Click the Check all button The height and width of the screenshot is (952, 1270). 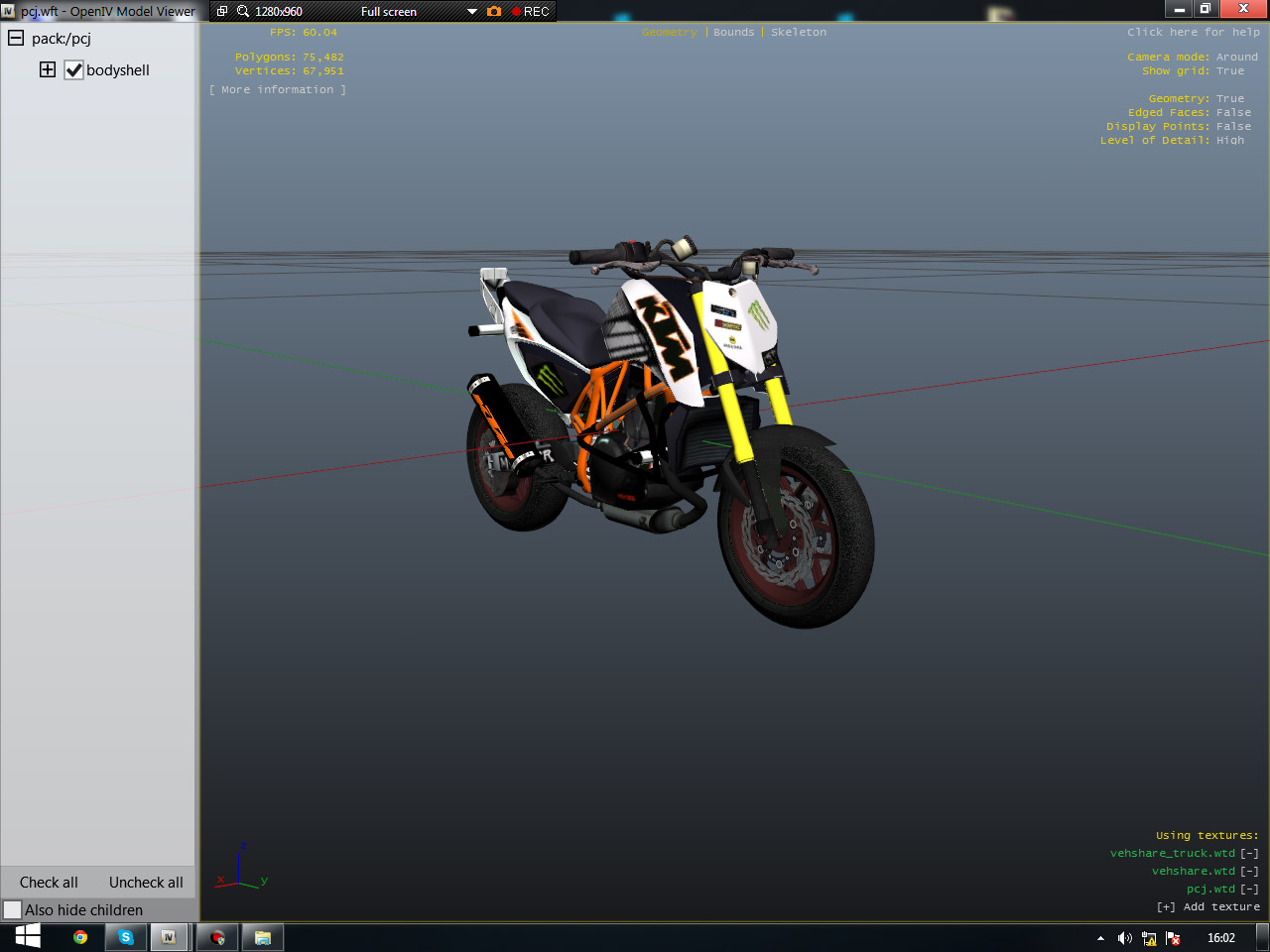point(49,883)
